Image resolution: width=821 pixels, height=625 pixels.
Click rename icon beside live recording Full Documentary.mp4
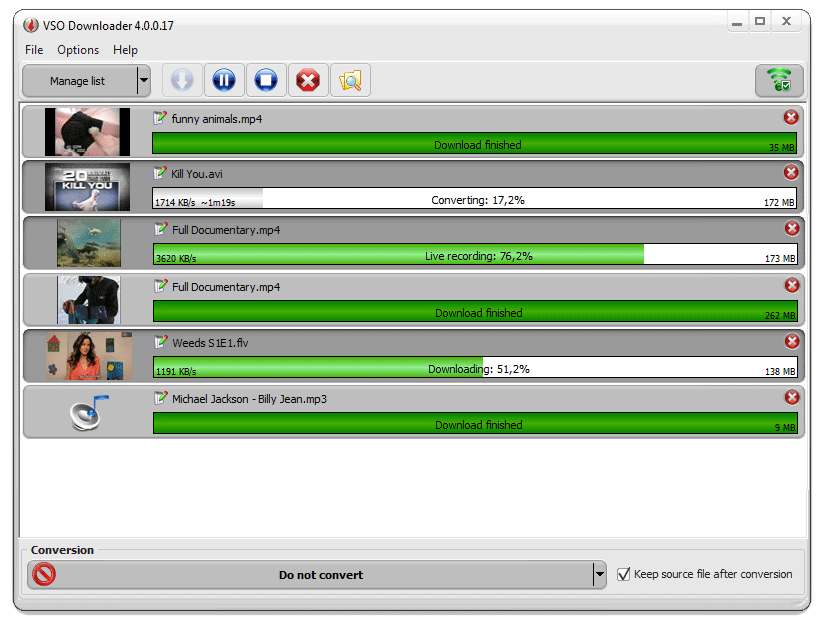161,229
